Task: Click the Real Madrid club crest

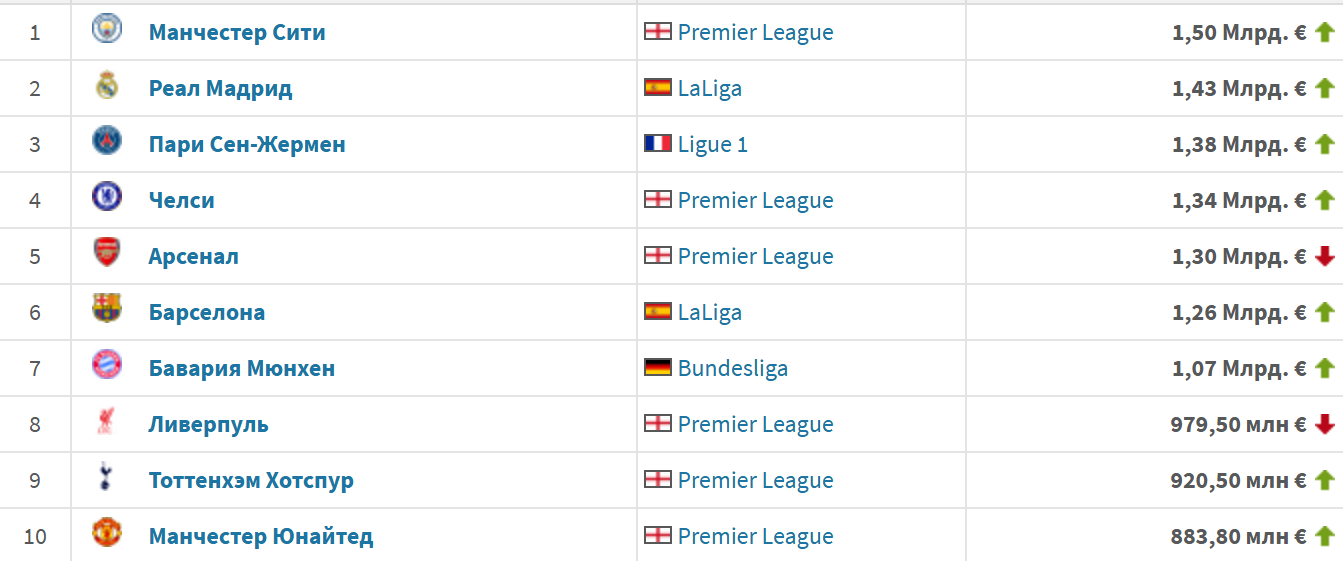Action: pyautogui.click(x=107, y=86)
